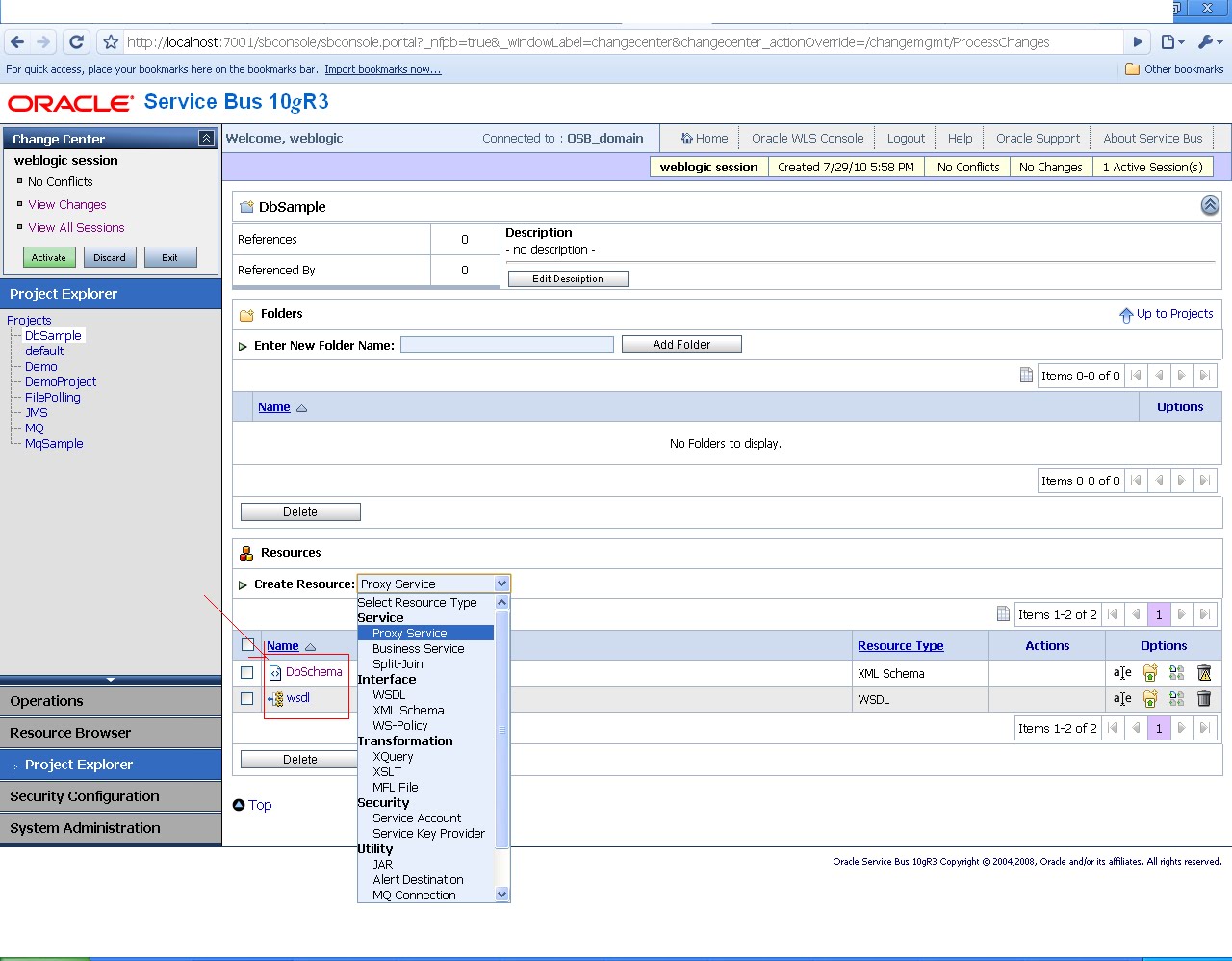Viewport: 1232px width, 961px height.
Task: Choose WSDL in the resource type list
Action: point(389,695)
